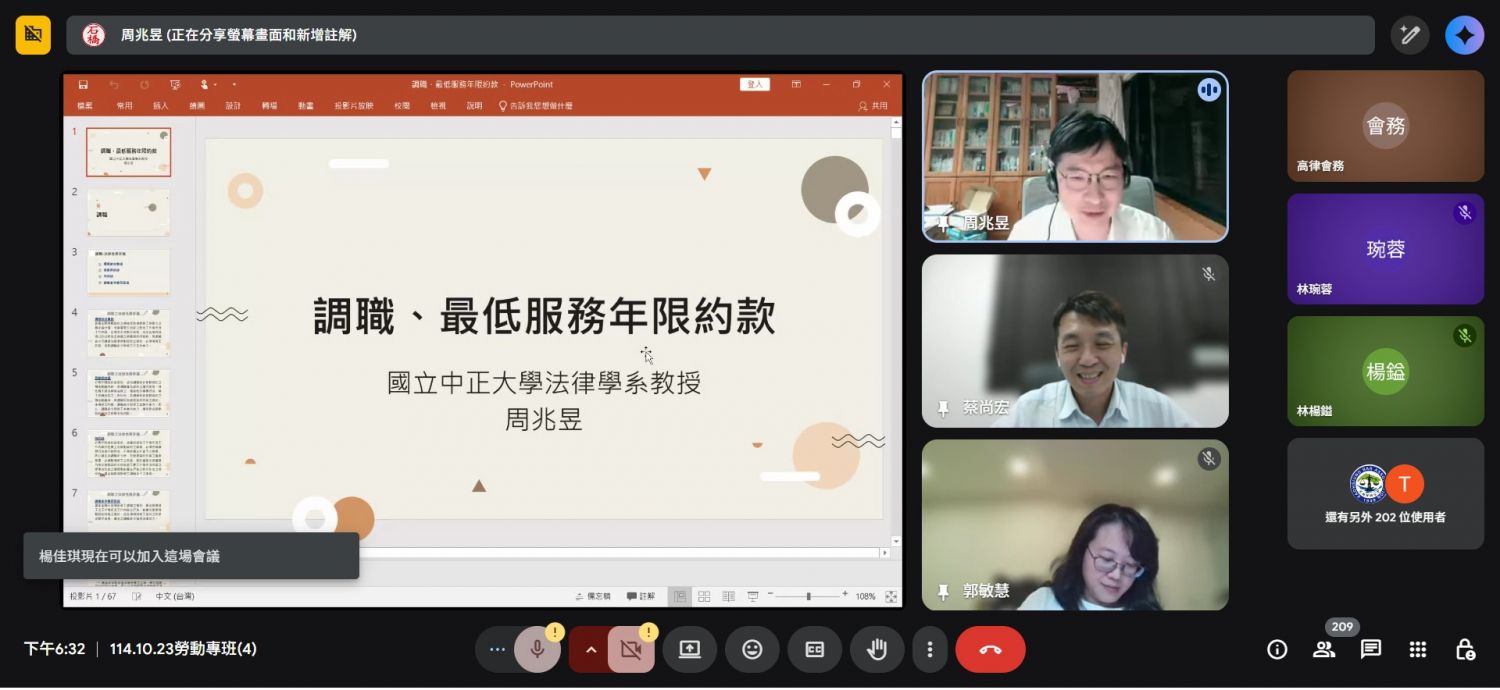Open the people list icon
This screenshot has height=690, width=1500.
point(1324,650)
